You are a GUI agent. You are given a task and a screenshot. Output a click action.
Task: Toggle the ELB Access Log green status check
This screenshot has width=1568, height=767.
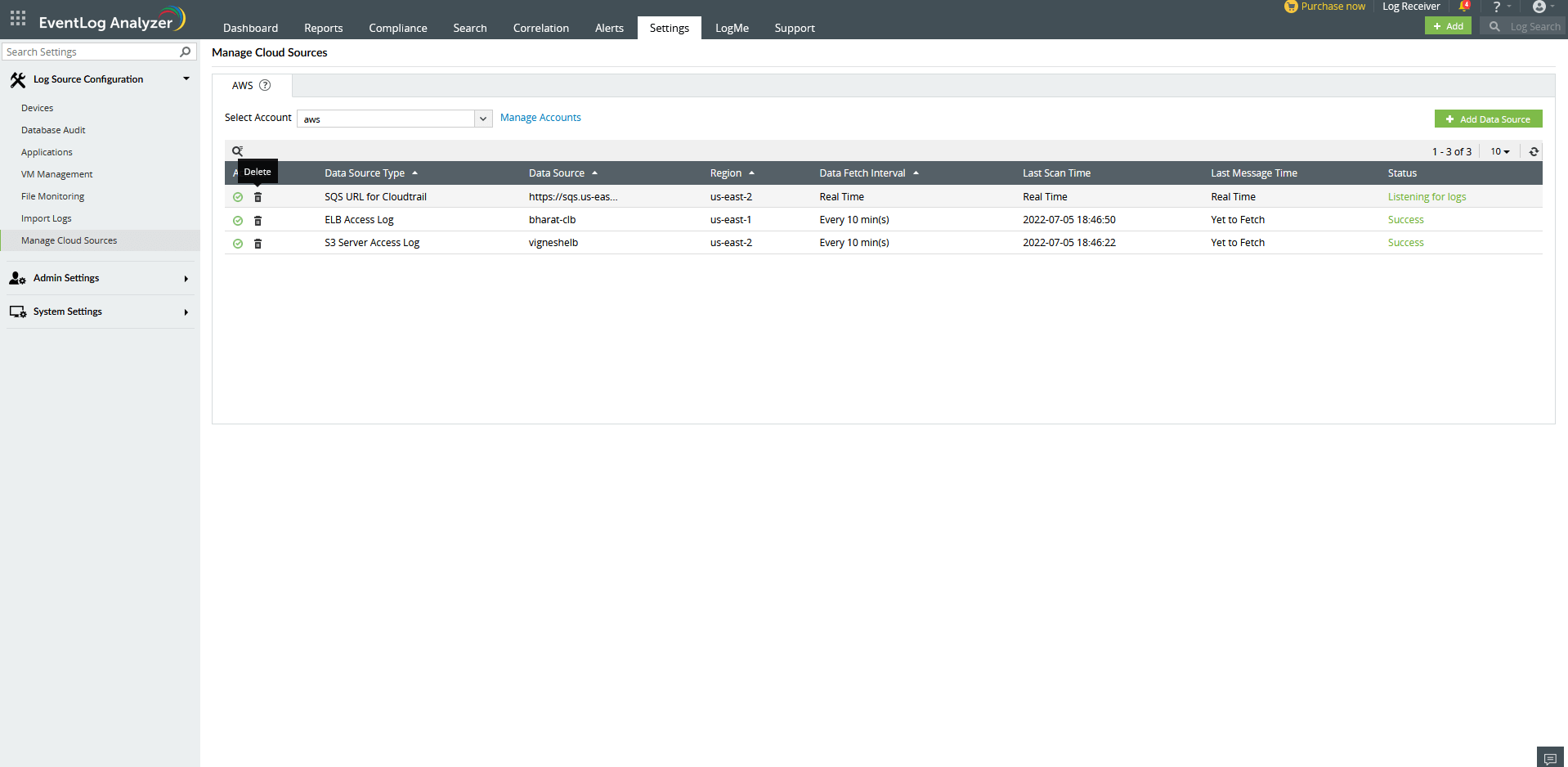coord(237,220)
